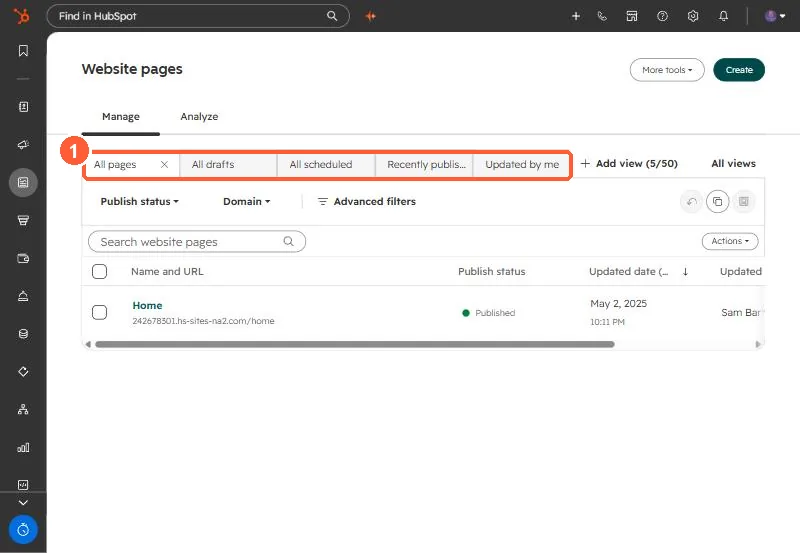The width and height of the screenshot is (800, 553).
Task: Open the Content sidebar icon
Action: (23, 183)
